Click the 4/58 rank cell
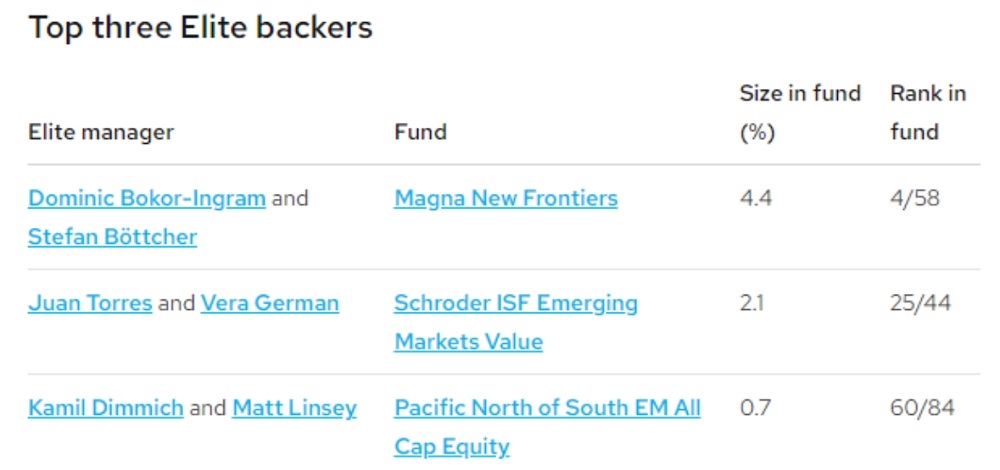The width and height of the screenshot is (1000, 470). pos(915,198)
